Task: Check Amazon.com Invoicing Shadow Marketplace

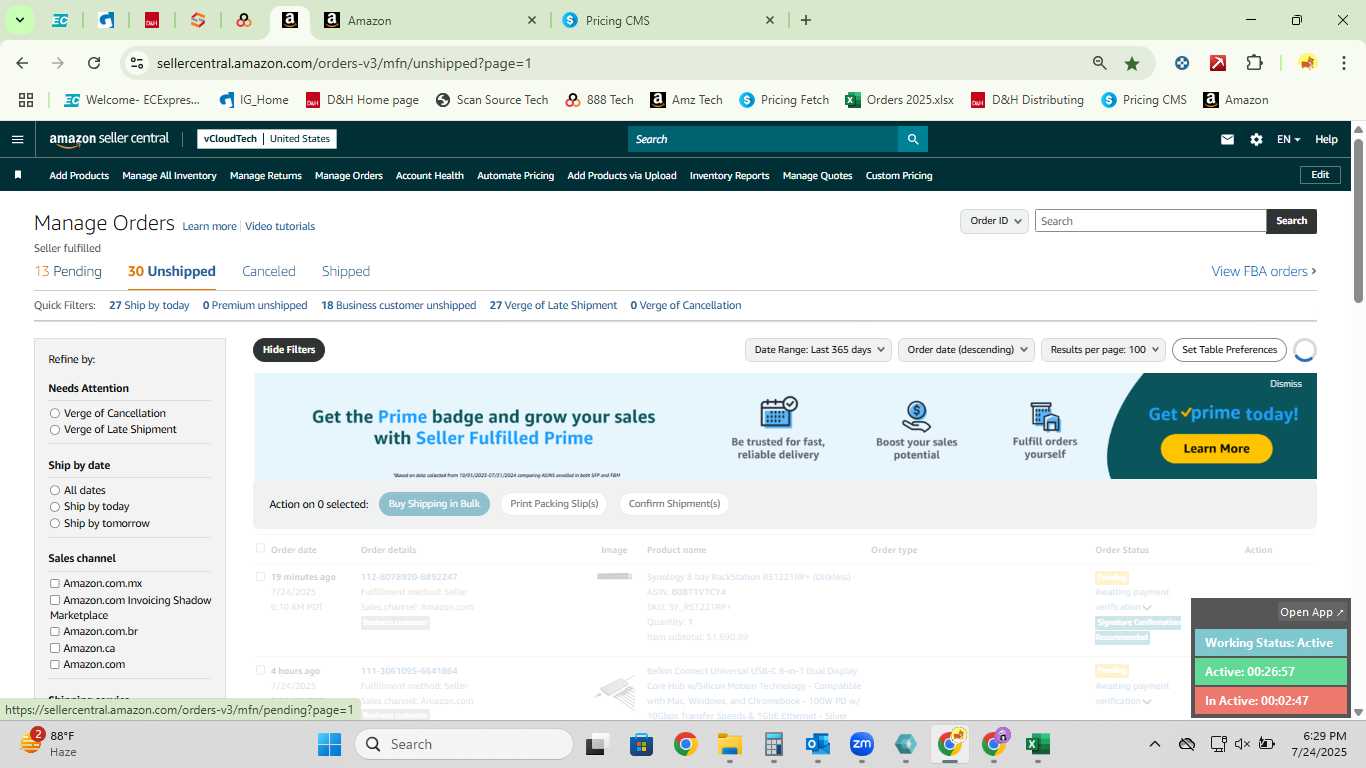Action: click(x=55, y=600)
